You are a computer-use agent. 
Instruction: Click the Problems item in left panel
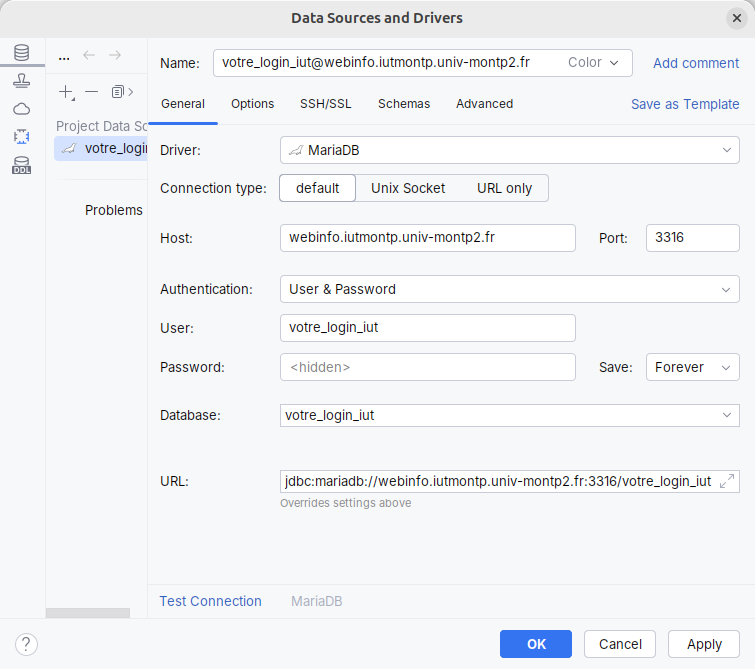114,210
